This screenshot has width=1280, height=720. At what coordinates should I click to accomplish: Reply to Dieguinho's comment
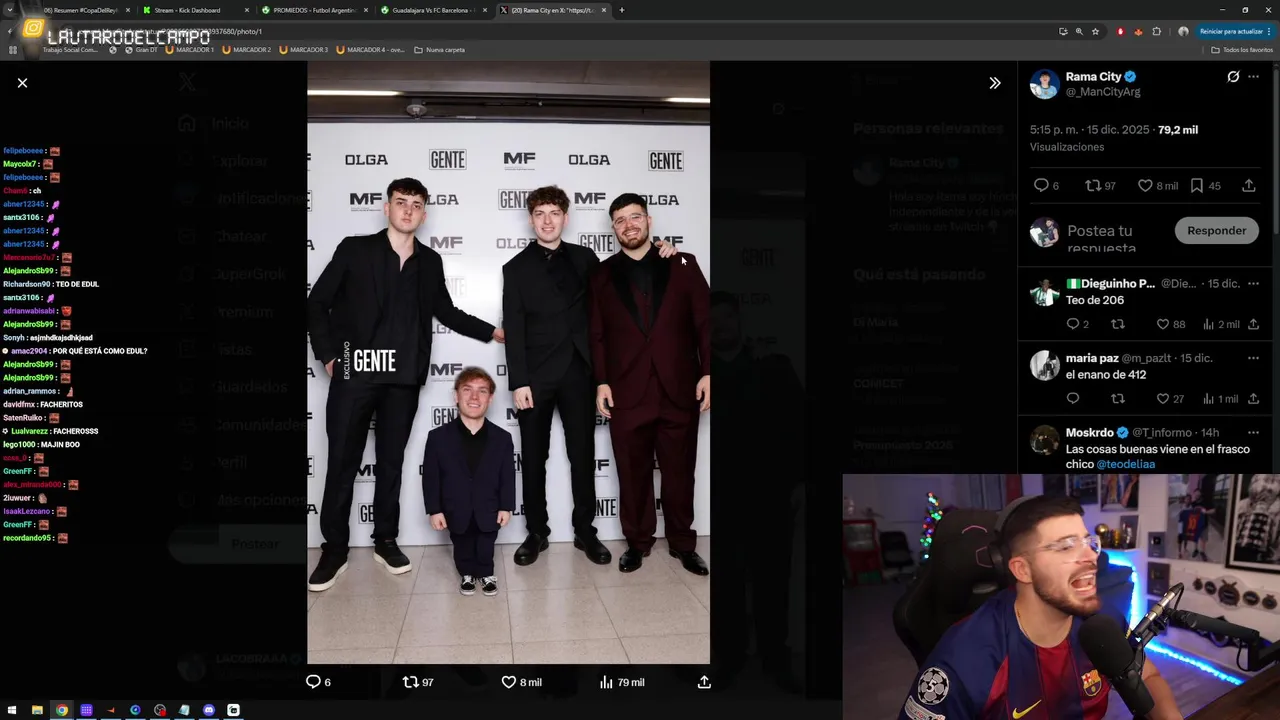pyautogui.click(x=1078, y=324)
